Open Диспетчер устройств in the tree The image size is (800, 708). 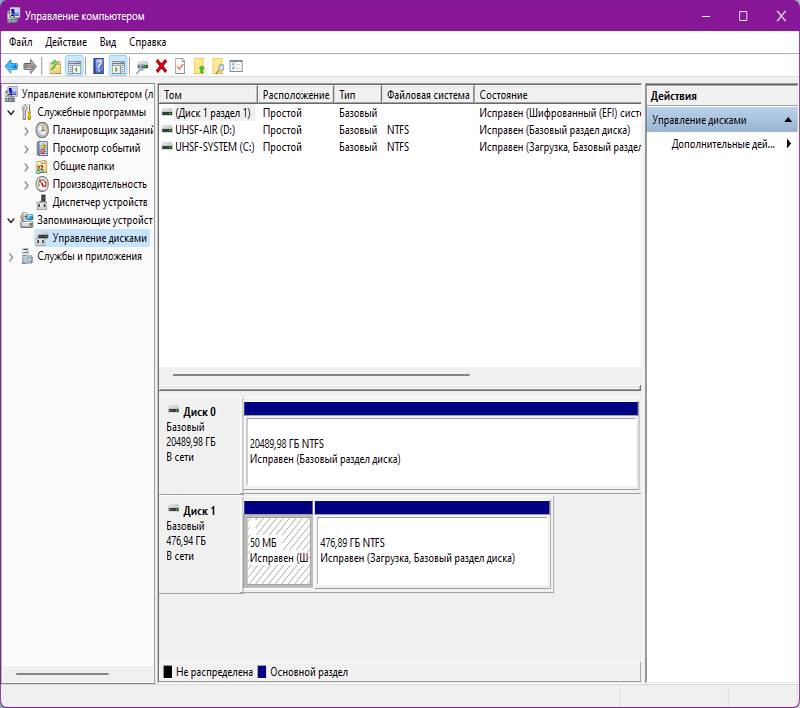[99, 202]
